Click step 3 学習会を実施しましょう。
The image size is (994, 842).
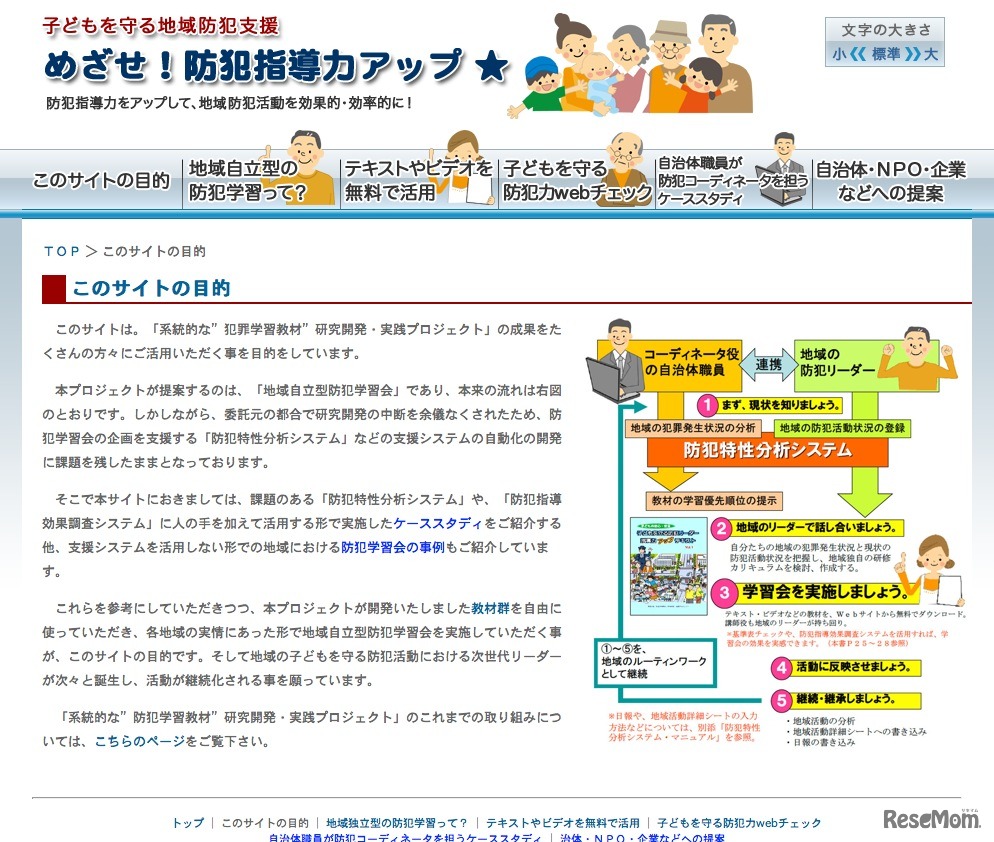point(817,592)
